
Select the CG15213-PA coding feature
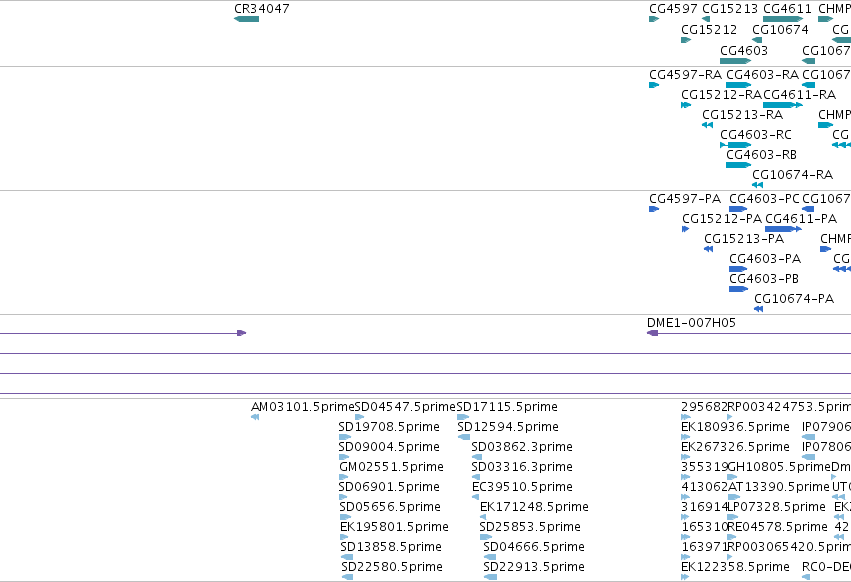[708, 249]
